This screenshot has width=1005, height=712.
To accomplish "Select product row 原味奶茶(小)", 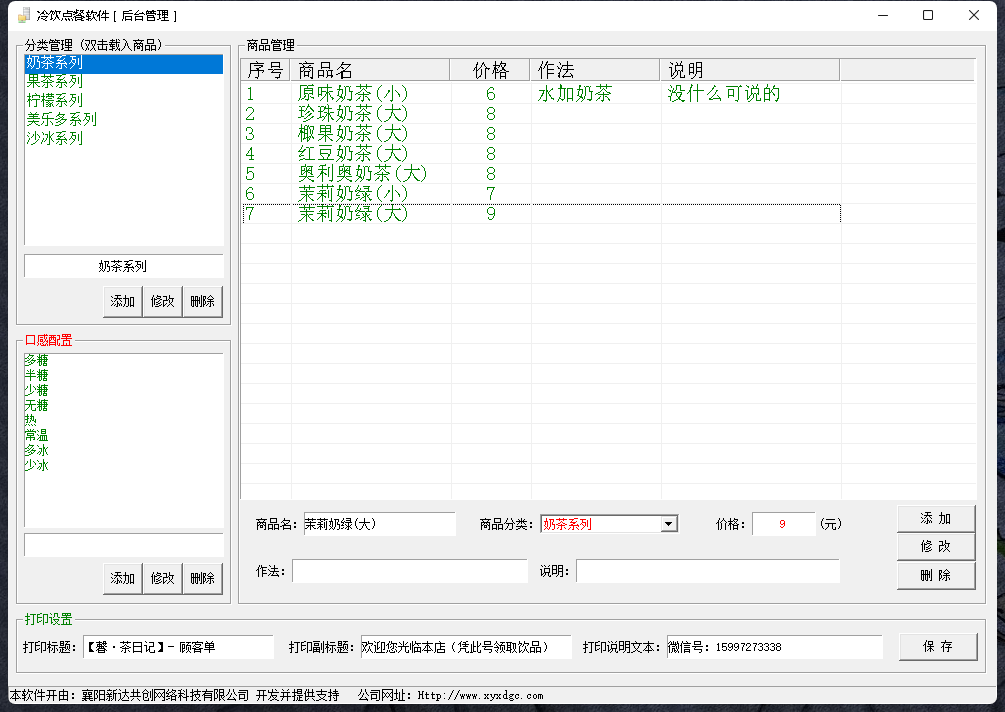I will click(542, 94).
